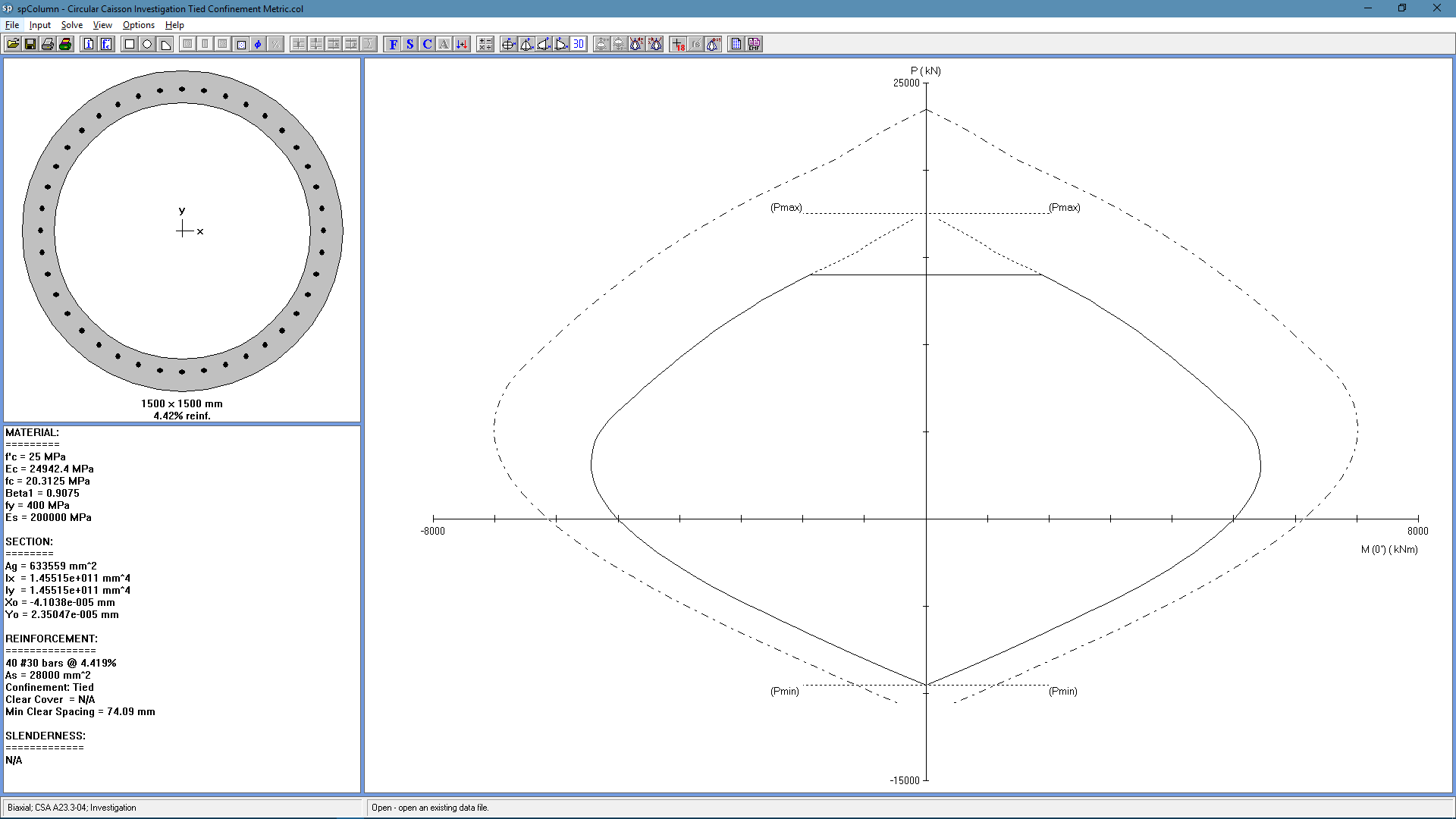Expand the Help menu
1456x819 pixels.
point(174,25)
